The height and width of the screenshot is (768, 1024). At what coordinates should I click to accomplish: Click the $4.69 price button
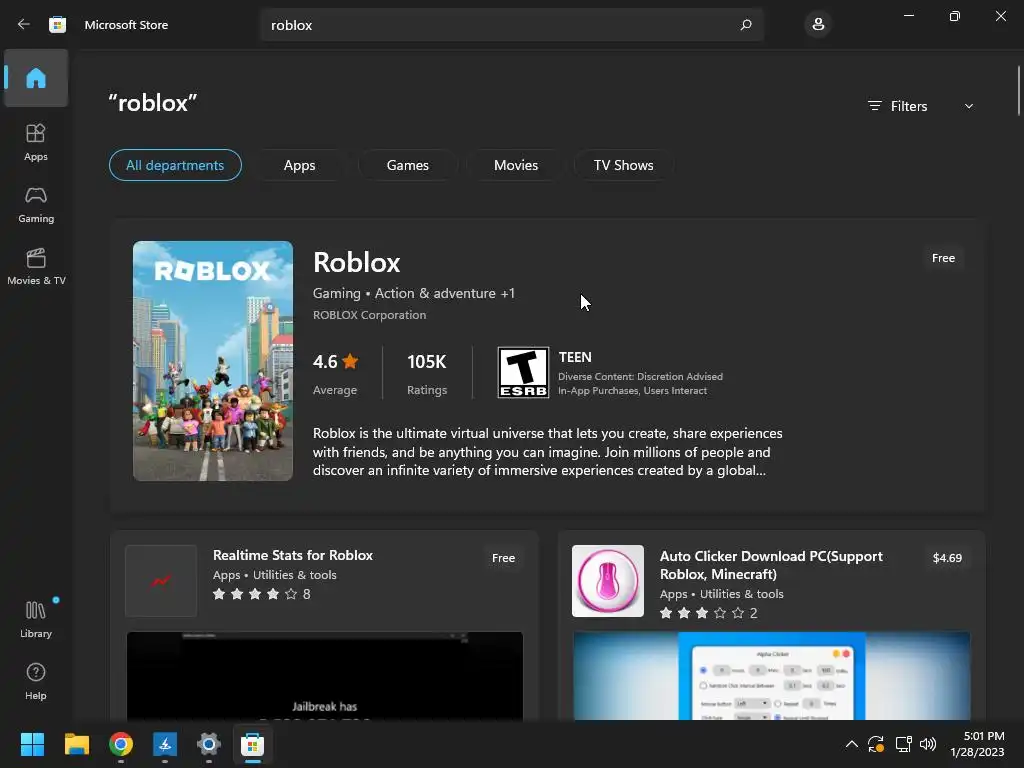pyautogui.click(x=947, y=558)
